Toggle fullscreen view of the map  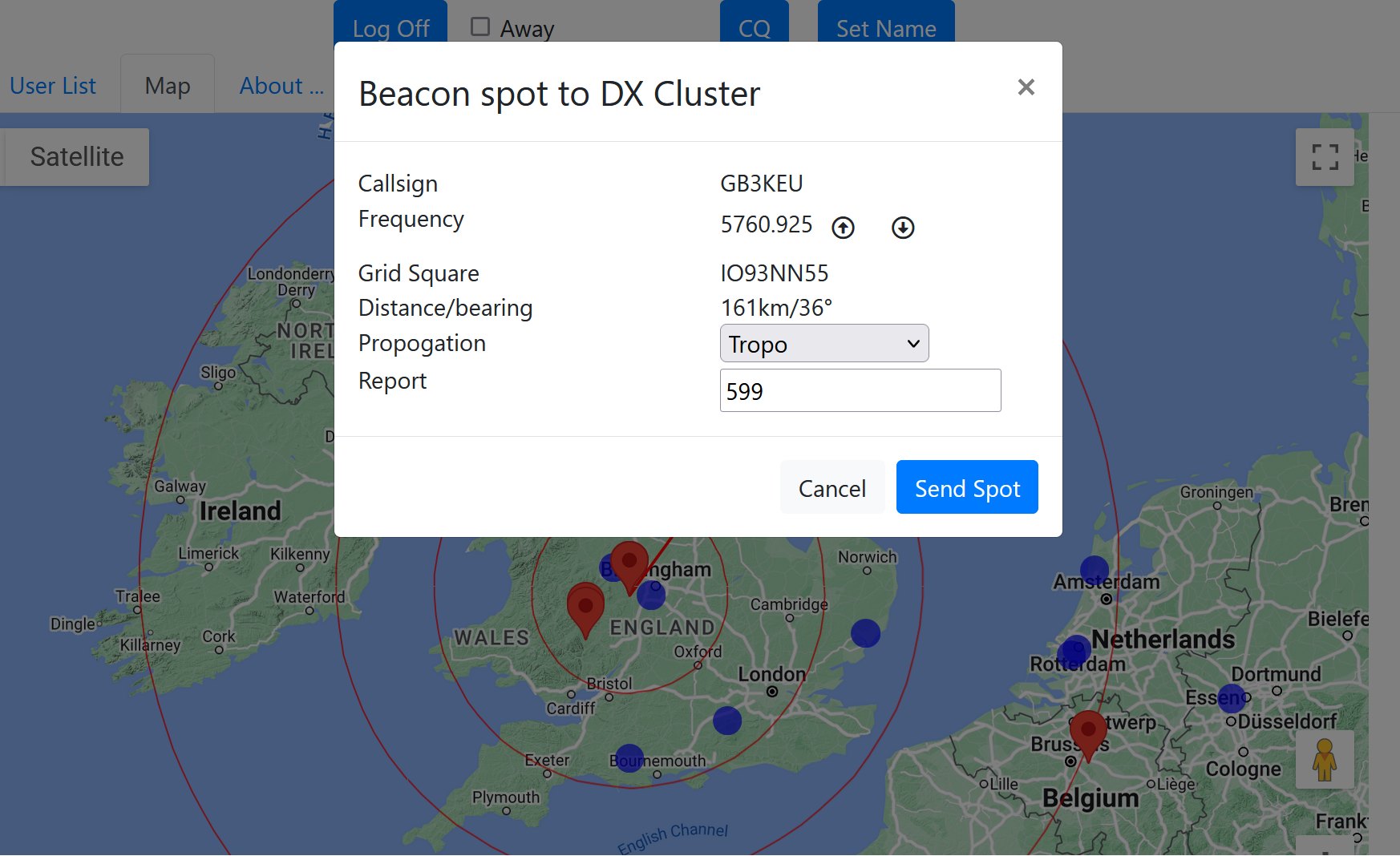point(1325,157)
